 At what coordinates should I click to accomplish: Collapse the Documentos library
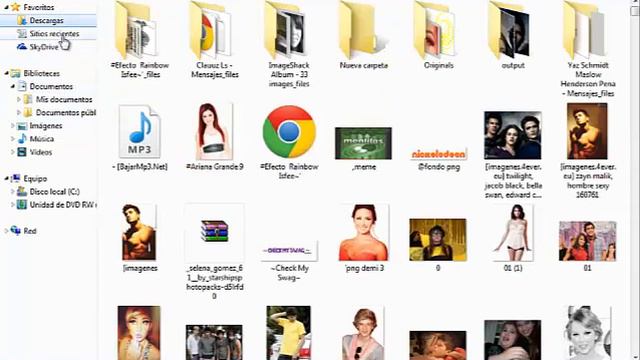coord(13,87)
